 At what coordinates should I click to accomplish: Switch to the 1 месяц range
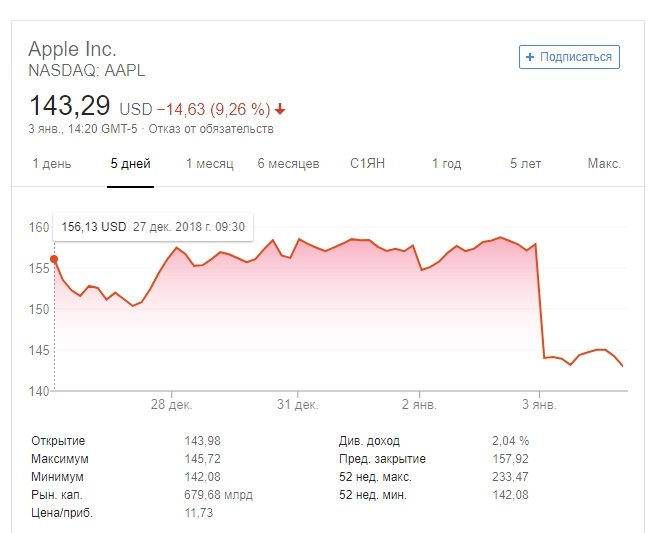[209, 164]
